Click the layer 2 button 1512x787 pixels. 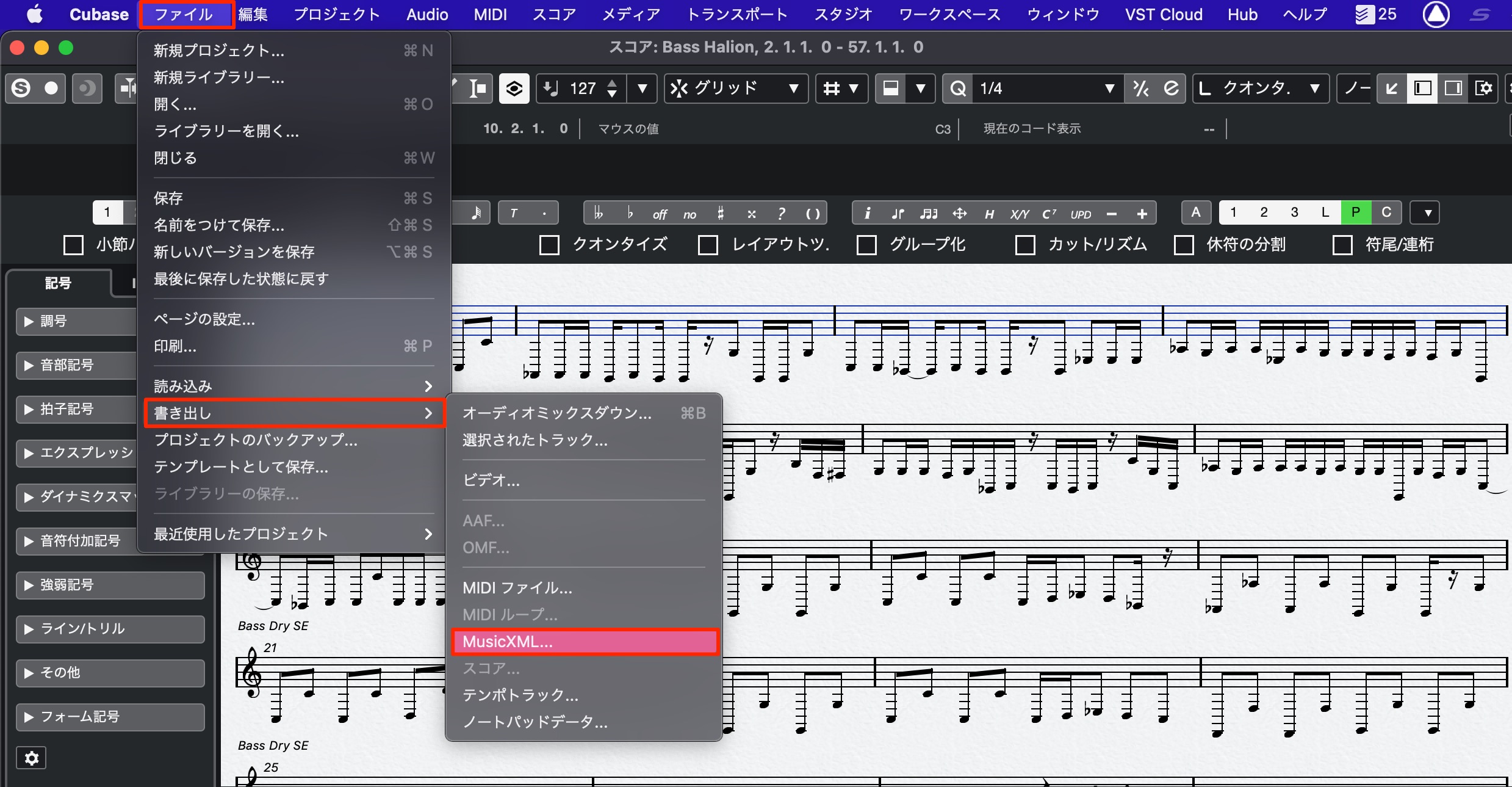1264,212
